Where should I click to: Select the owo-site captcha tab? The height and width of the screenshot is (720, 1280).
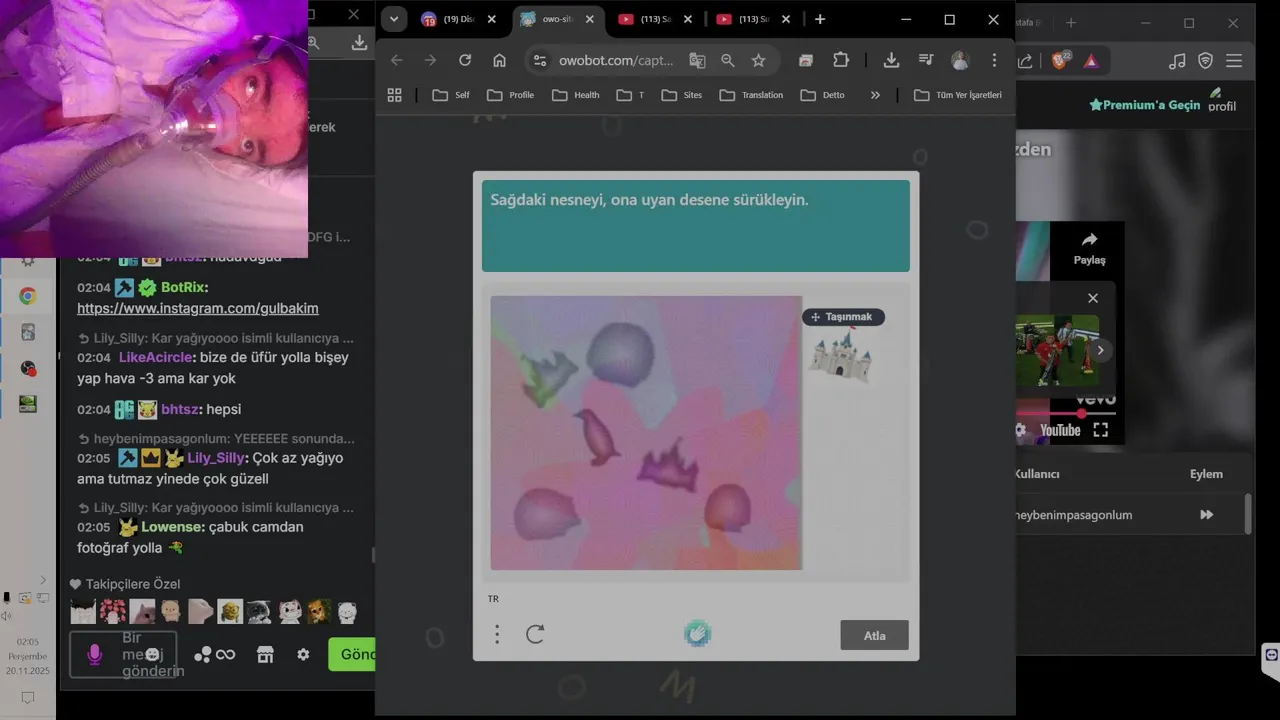(x=558, y=19)
